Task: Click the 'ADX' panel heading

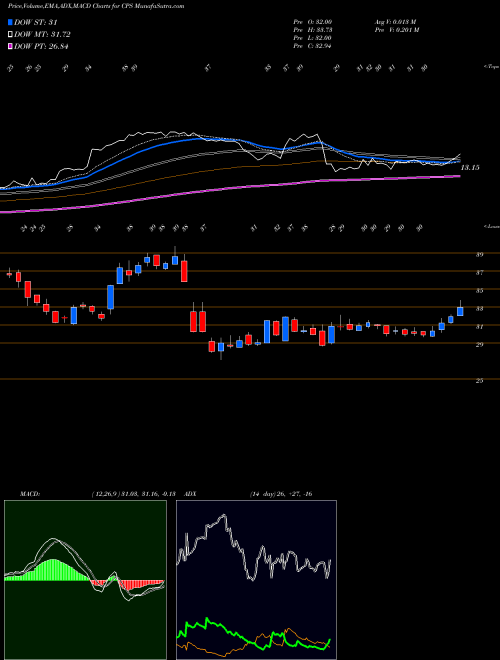Action: (191, 494)
